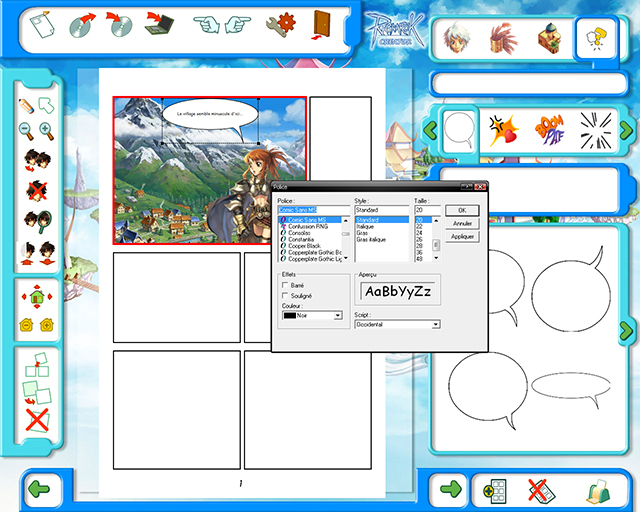
Task: Click the house plus icon
Action: (x=47, y=325)
